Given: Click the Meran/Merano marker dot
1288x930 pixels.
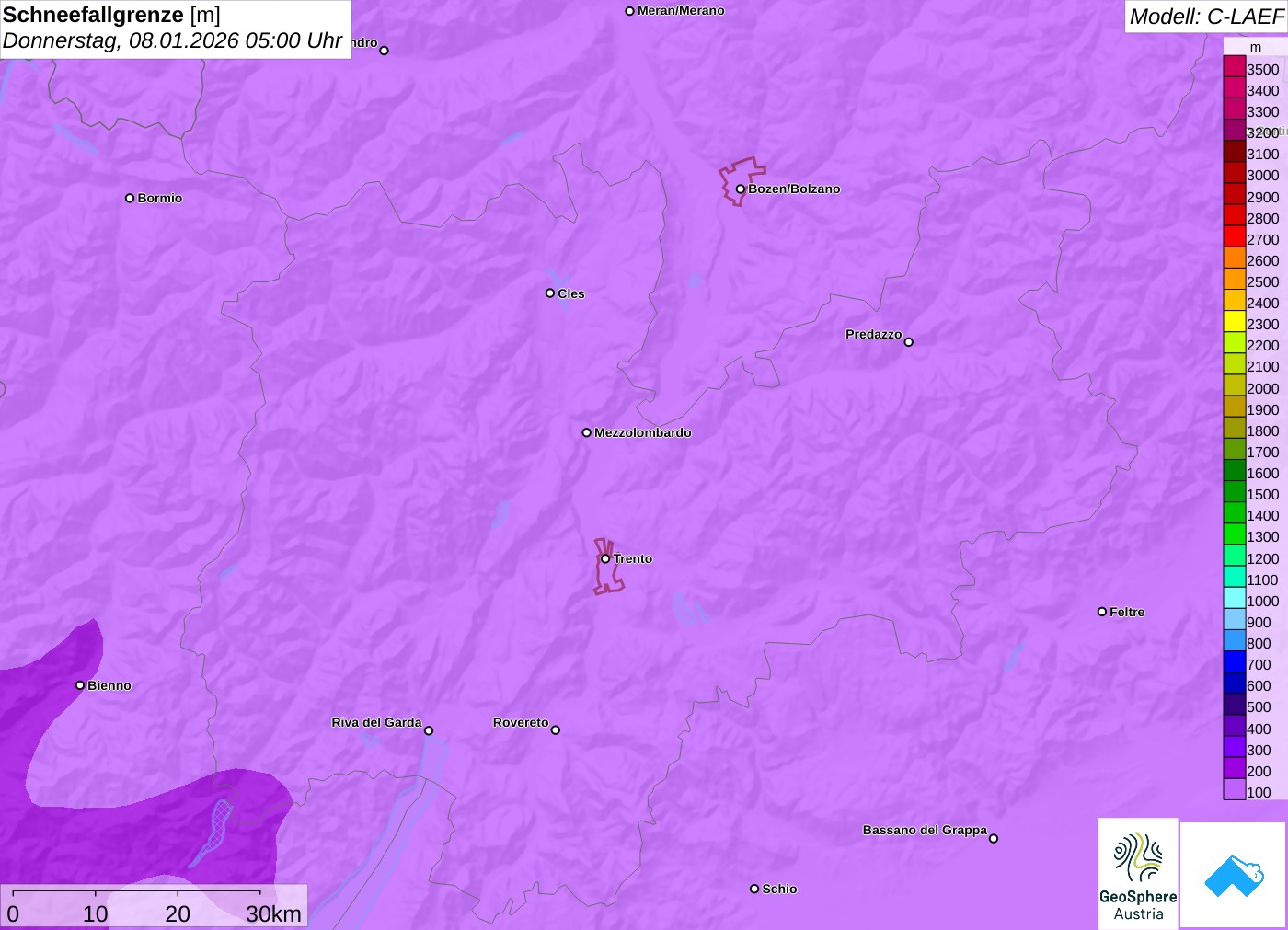Looking at the screenshot, I should pyautogui.click(x=629, y=11).
